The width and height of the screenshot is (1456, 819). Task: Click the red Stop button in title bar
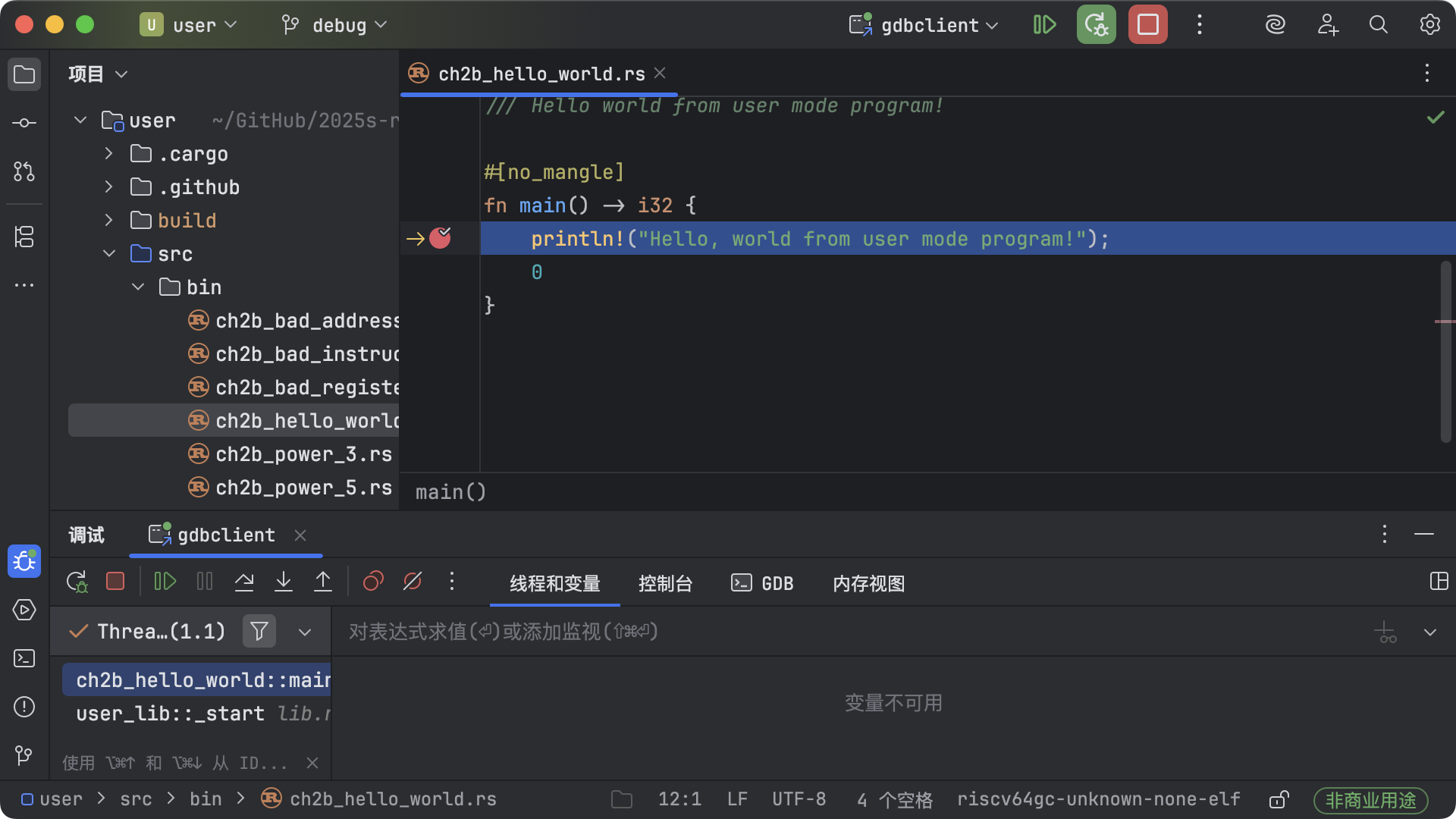[1147, 25]
